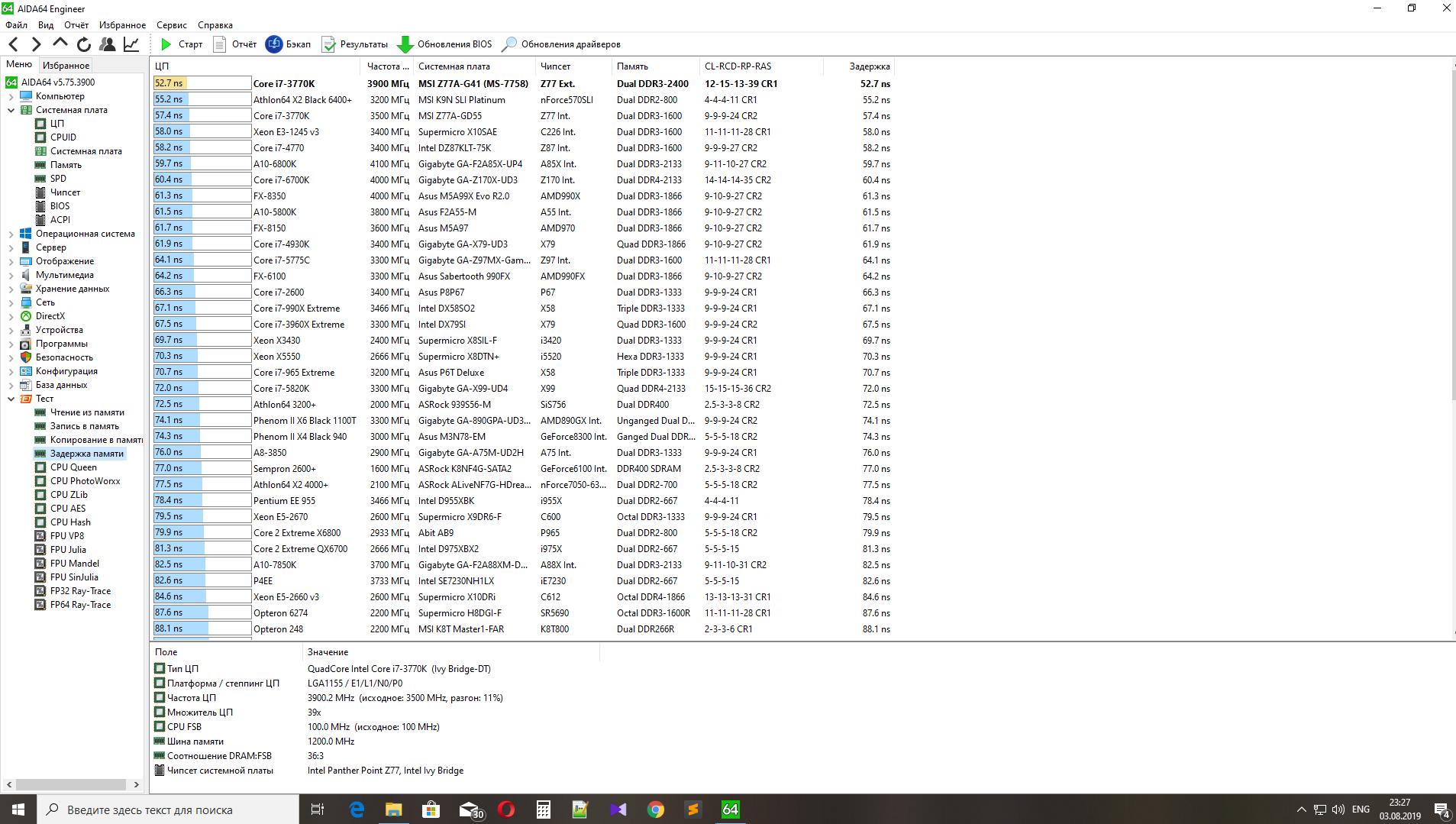Open File Explorer from the taskbar

394,809
